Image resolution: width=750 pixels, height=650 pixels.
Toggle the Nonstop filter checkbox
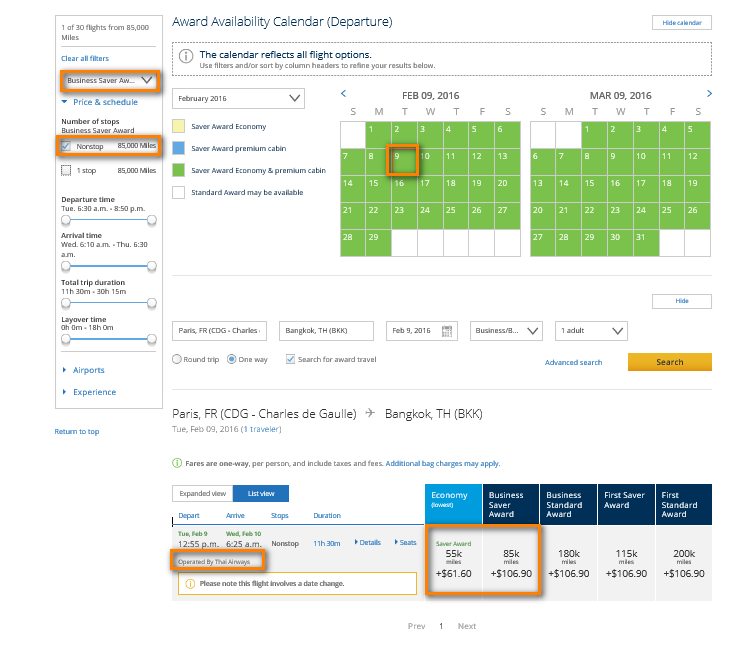(66, 146)
